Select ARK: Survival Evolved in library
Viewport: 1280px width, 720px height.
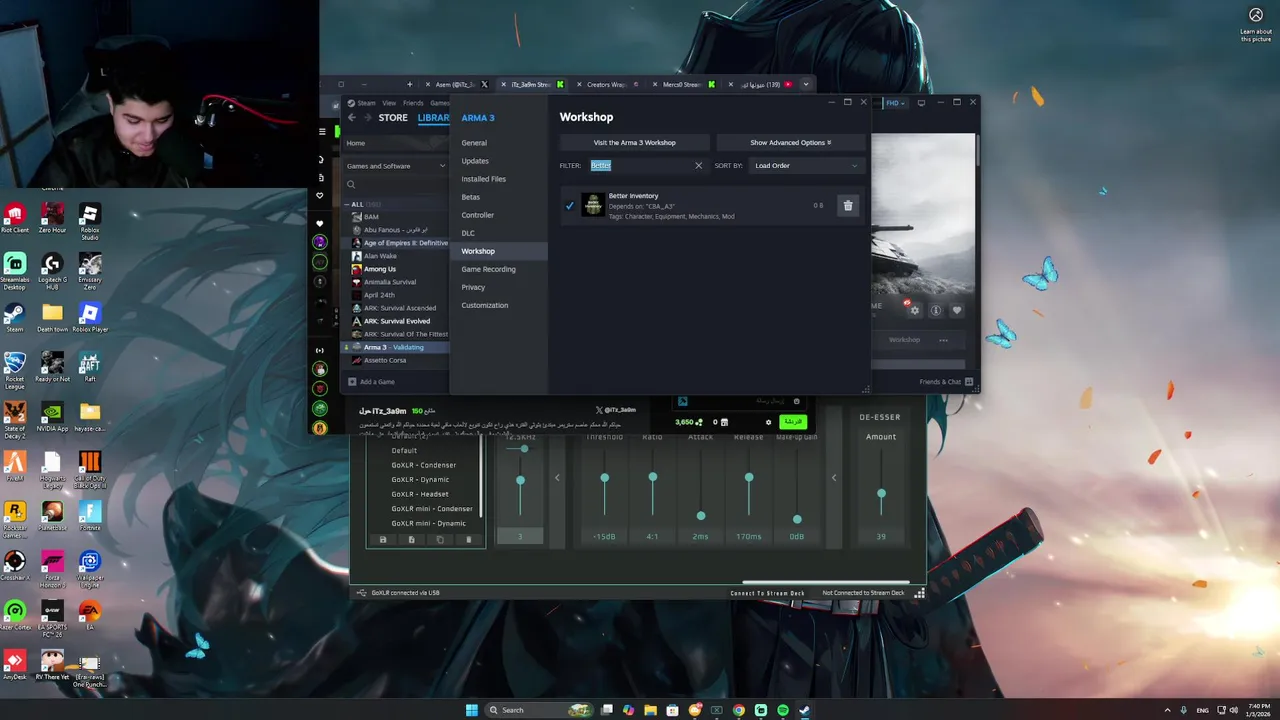[x=397, y=321]
